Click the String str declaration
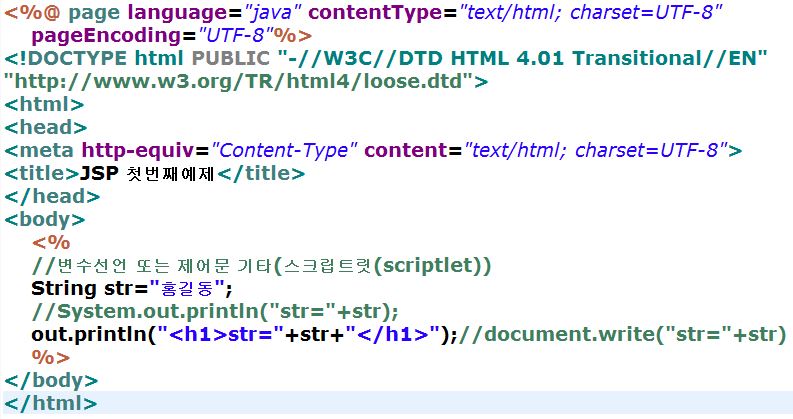Screen dimensions: 793x419 coord(131,289)
